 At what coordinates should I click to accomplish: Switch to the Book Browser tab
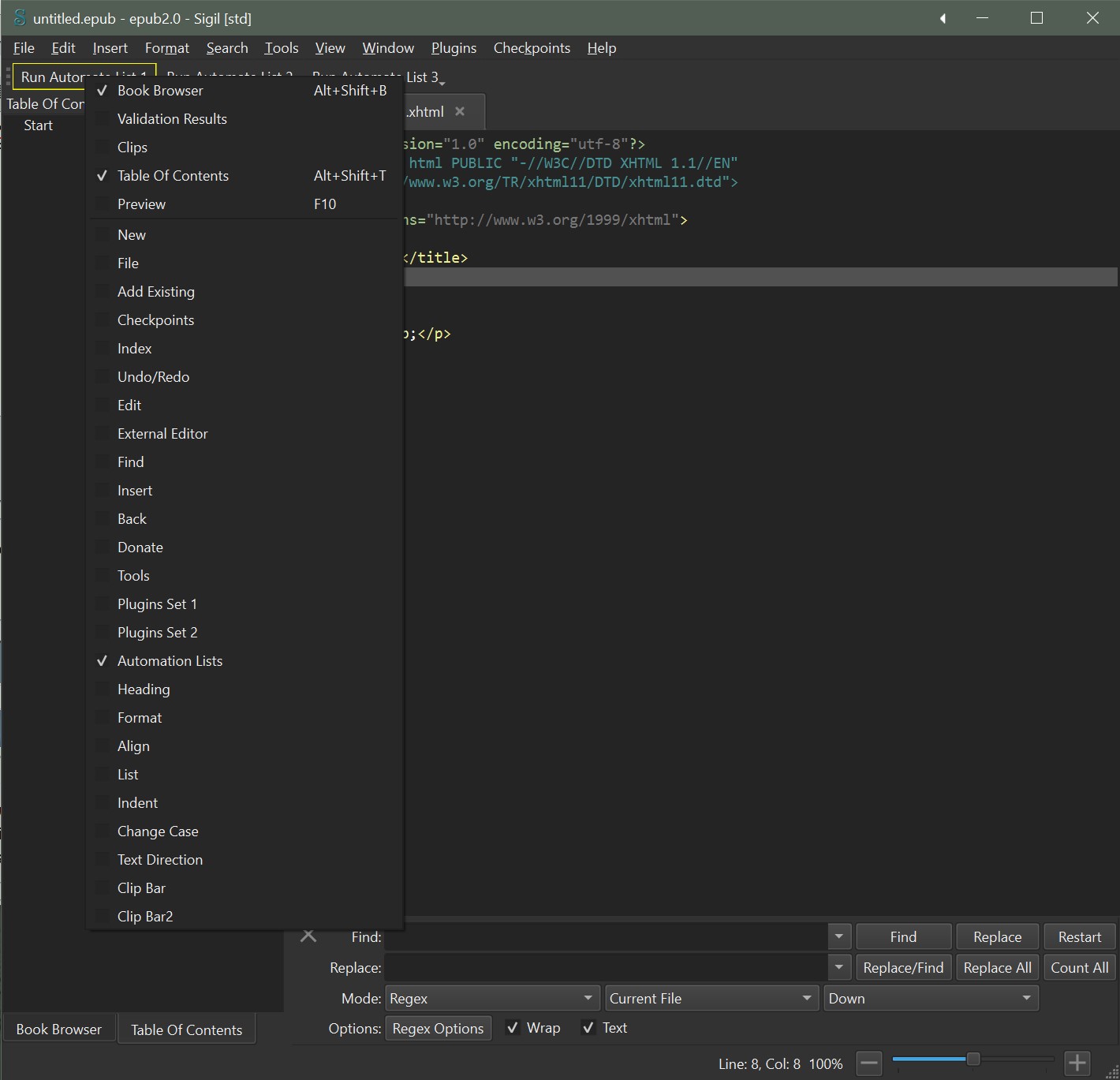pyautogui.click(x=59, y=1030)
